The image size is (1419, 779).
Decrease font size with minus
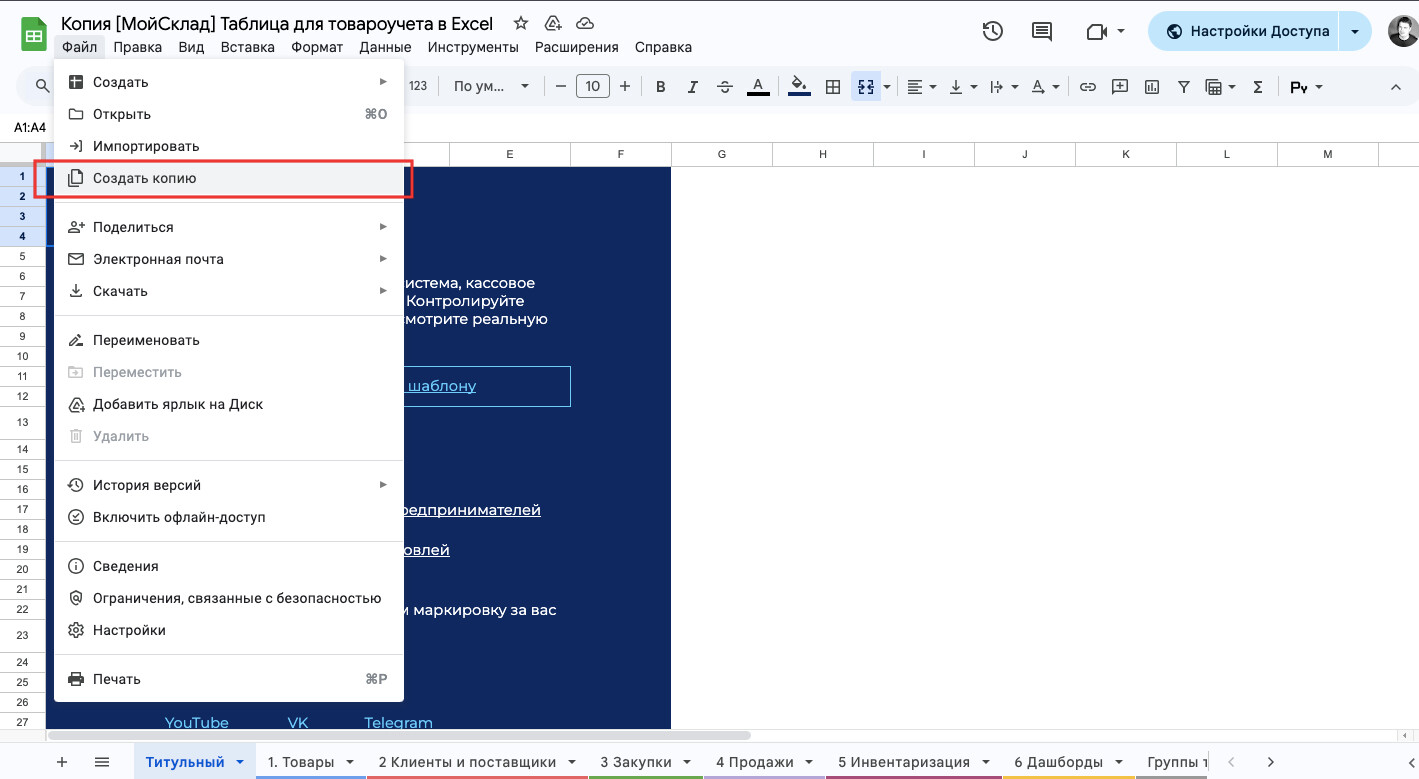(561, 87)
